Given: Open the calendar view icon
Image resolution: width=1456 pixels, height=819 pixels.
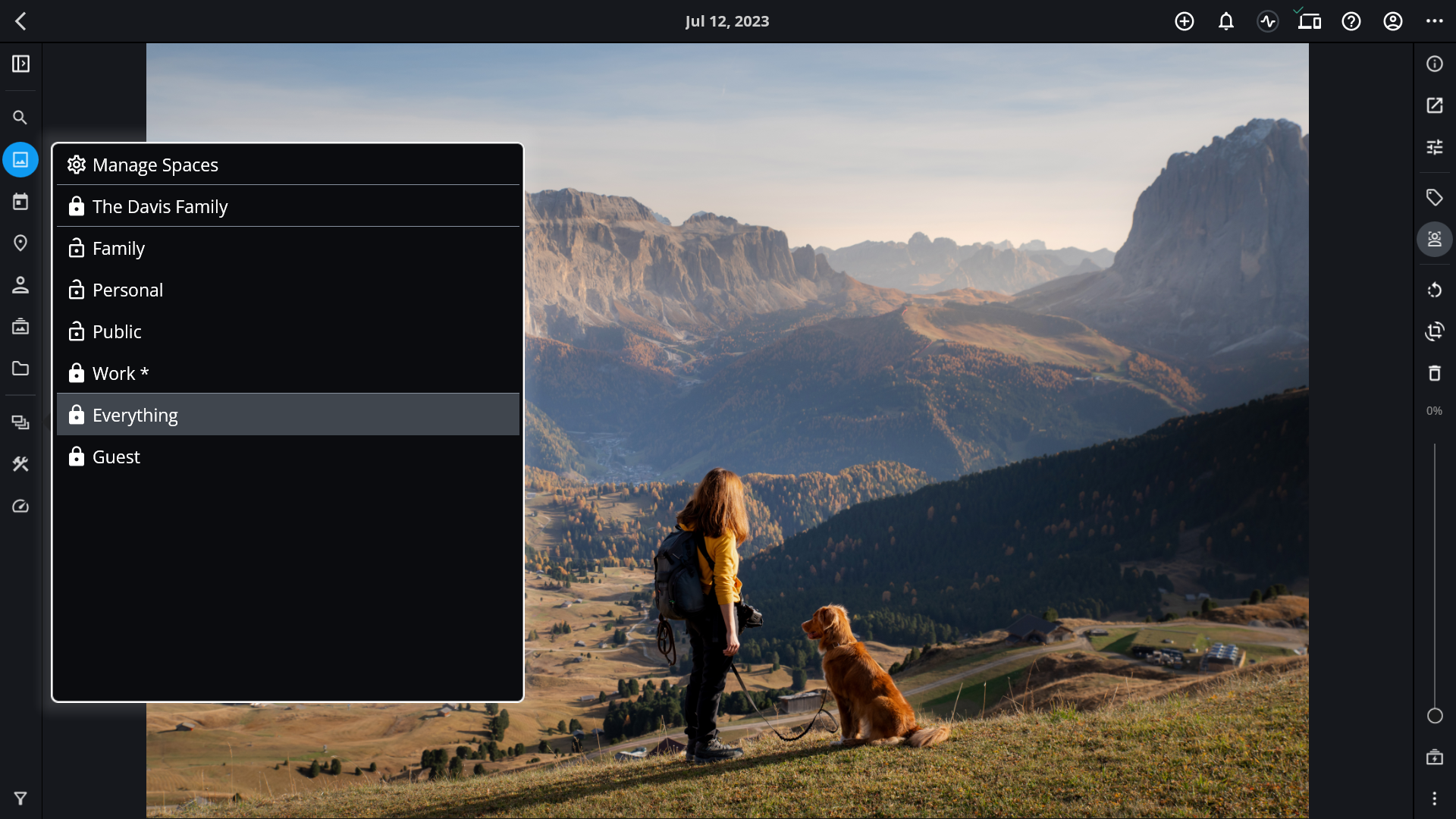Looking at the screenshot, I should click(20, 202).
